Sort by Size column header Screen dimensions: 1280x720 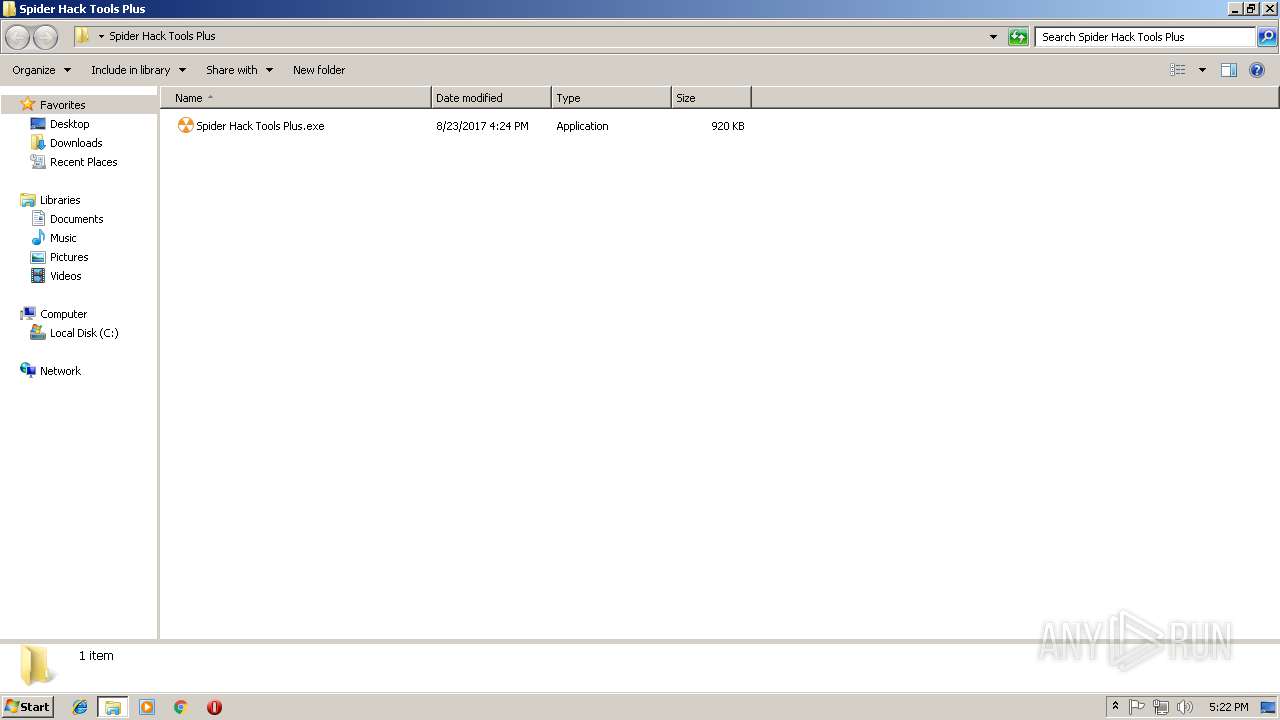(x=711, y=98)
